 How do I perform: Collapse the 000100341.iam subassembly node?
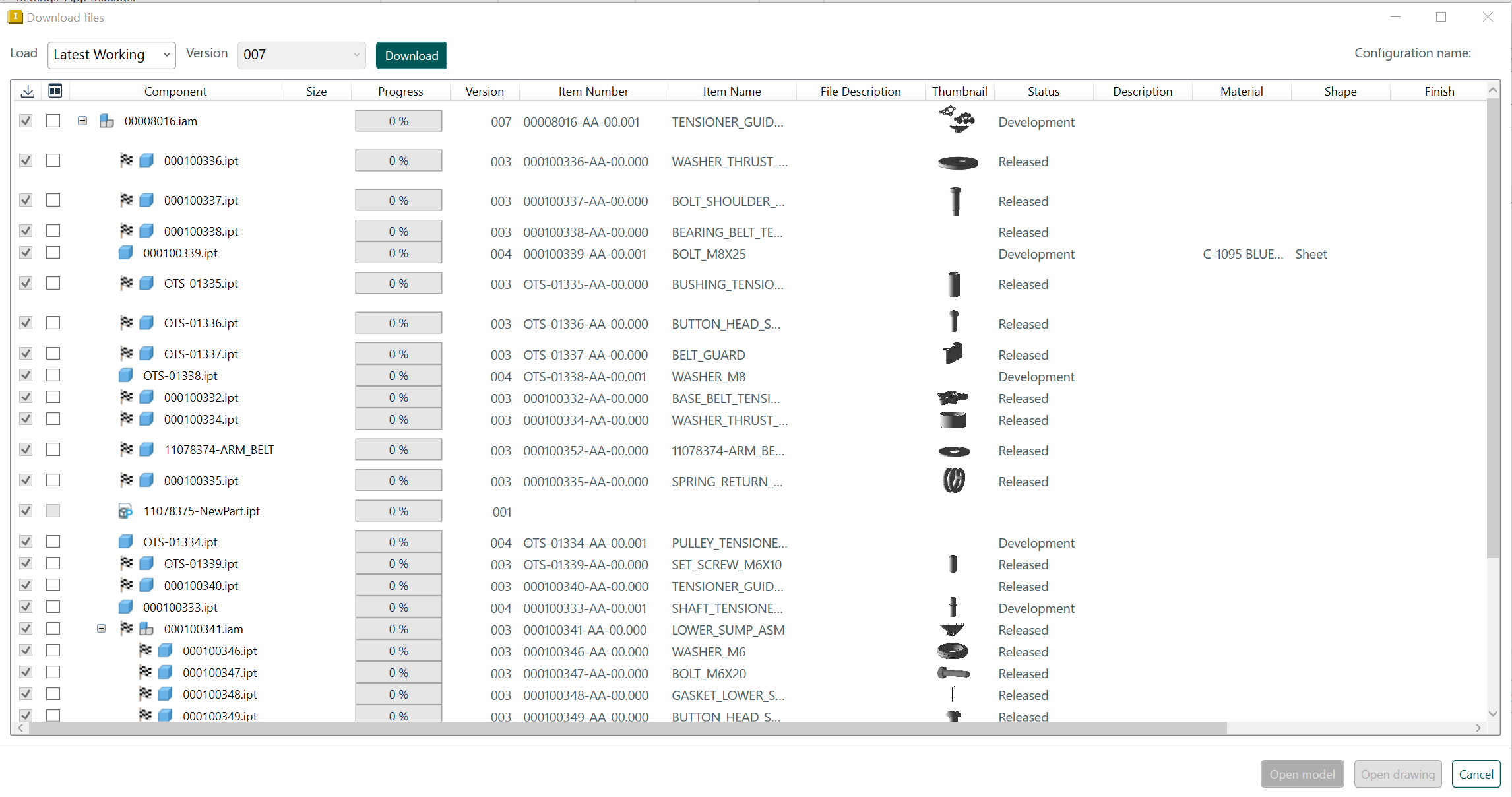coord(101,629)
